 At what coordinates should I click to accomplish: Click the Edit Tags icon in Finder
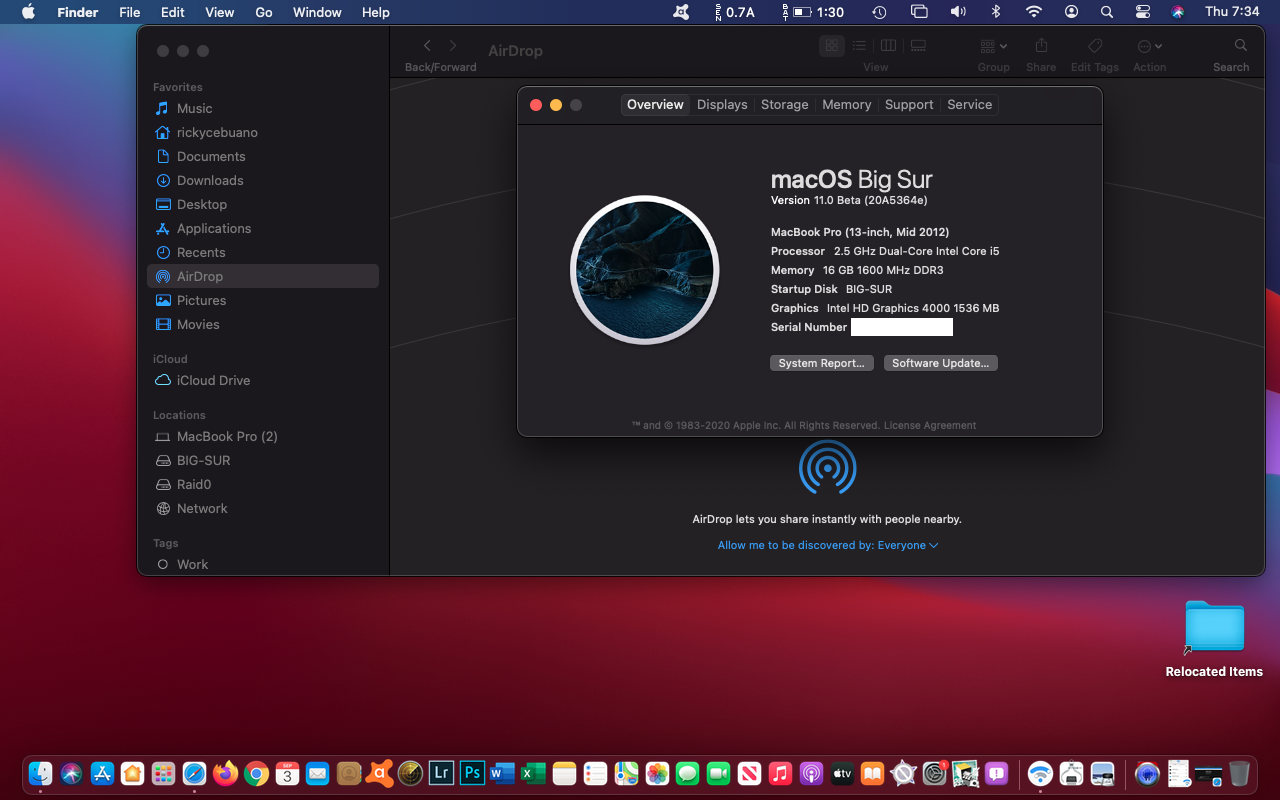pyautogui.click(x=1095, y=46)
